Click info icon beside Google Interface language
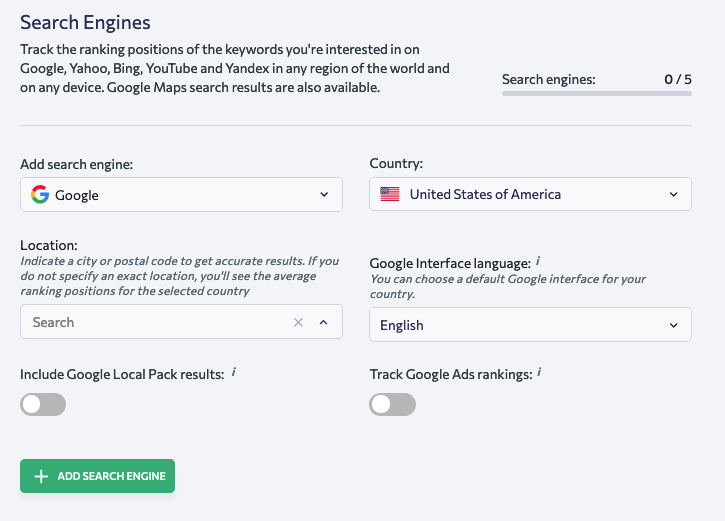Viewport: 725px width, 521px height. [x=538, y=261]
